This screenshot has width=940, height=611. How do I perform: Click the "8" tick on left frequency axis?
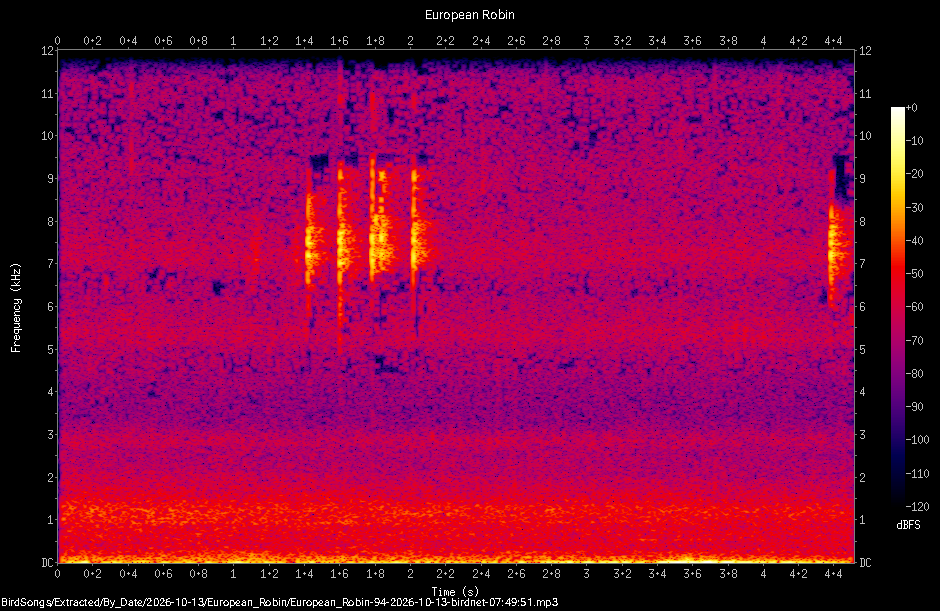(51, 221)
